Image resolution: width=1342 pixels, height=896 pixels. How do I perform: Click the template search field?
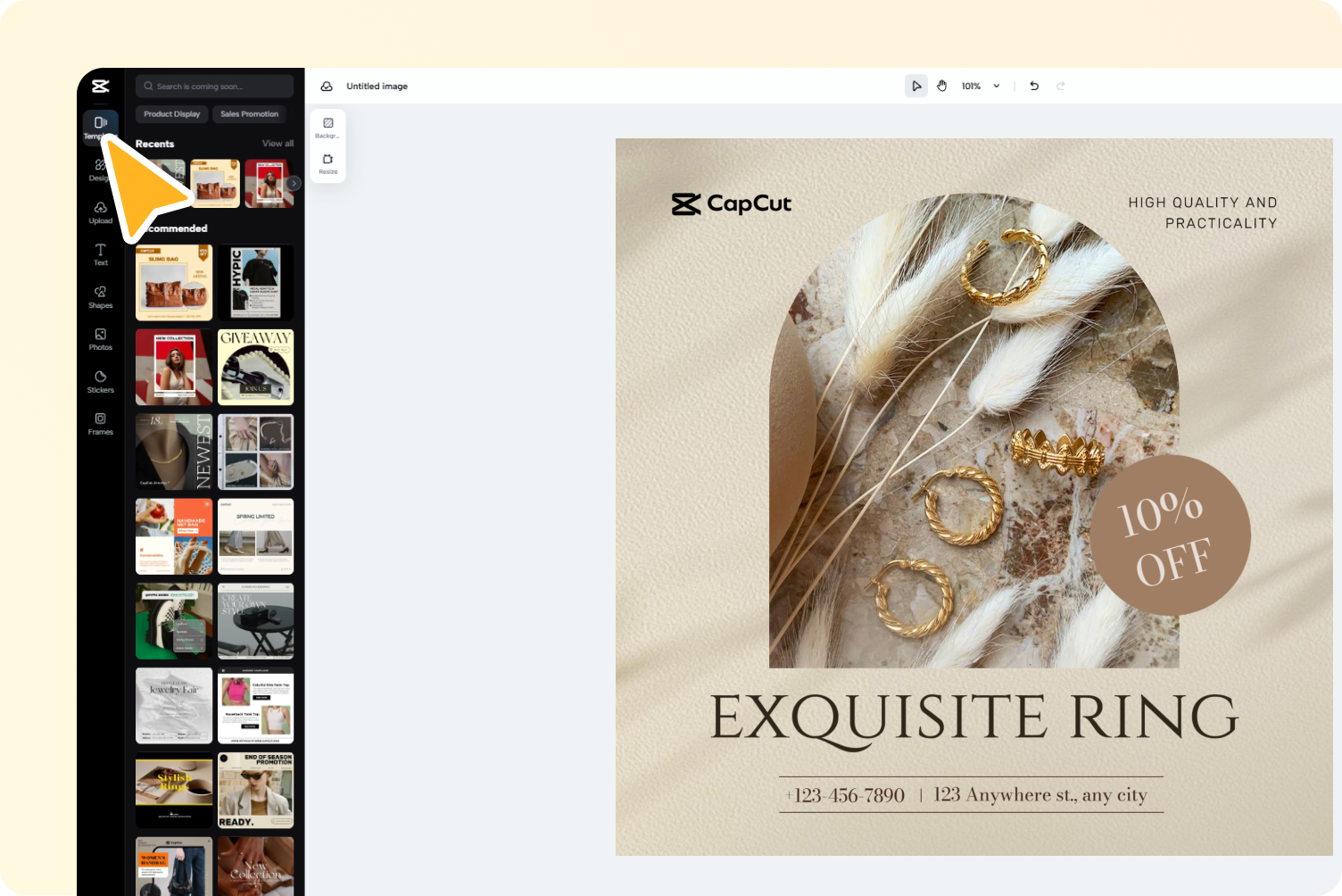[x=214, y=87]
